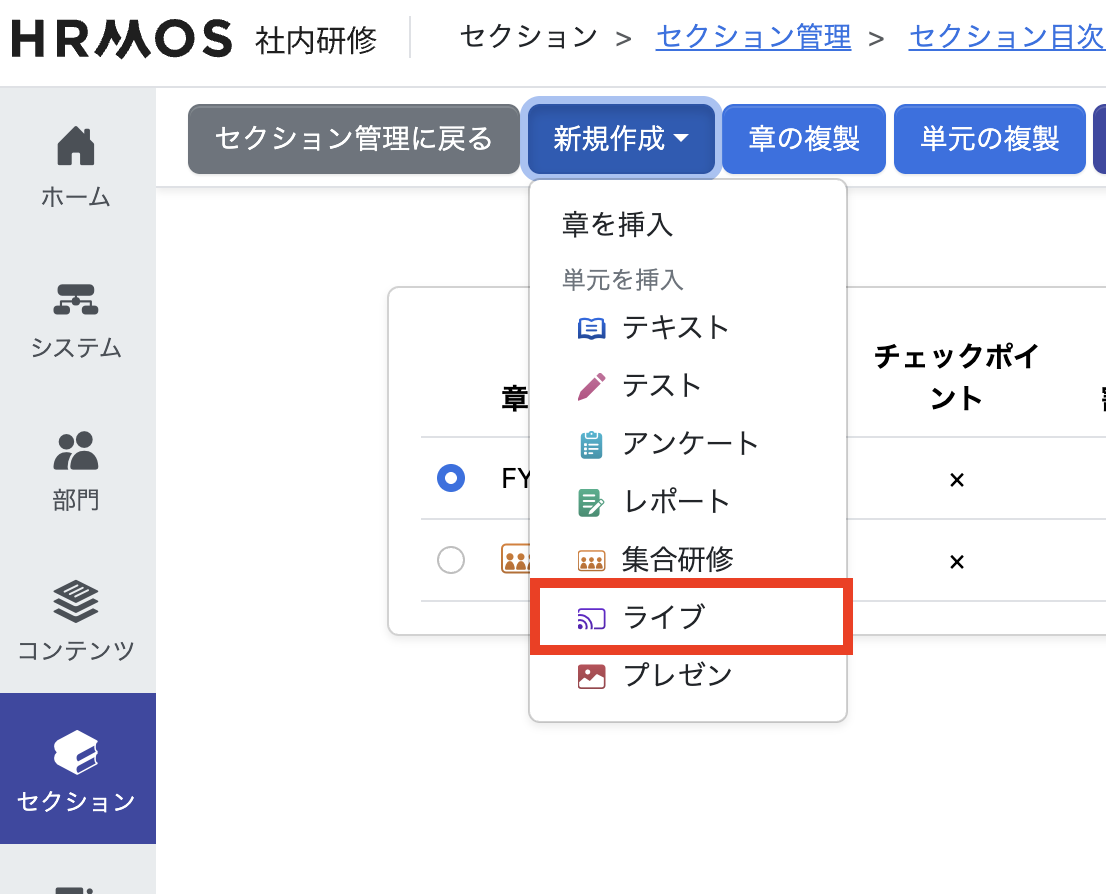Toggle the 新規作成 dropdown button
Image resolution: width=1106 pixels, height=894 pixels.
621,139
